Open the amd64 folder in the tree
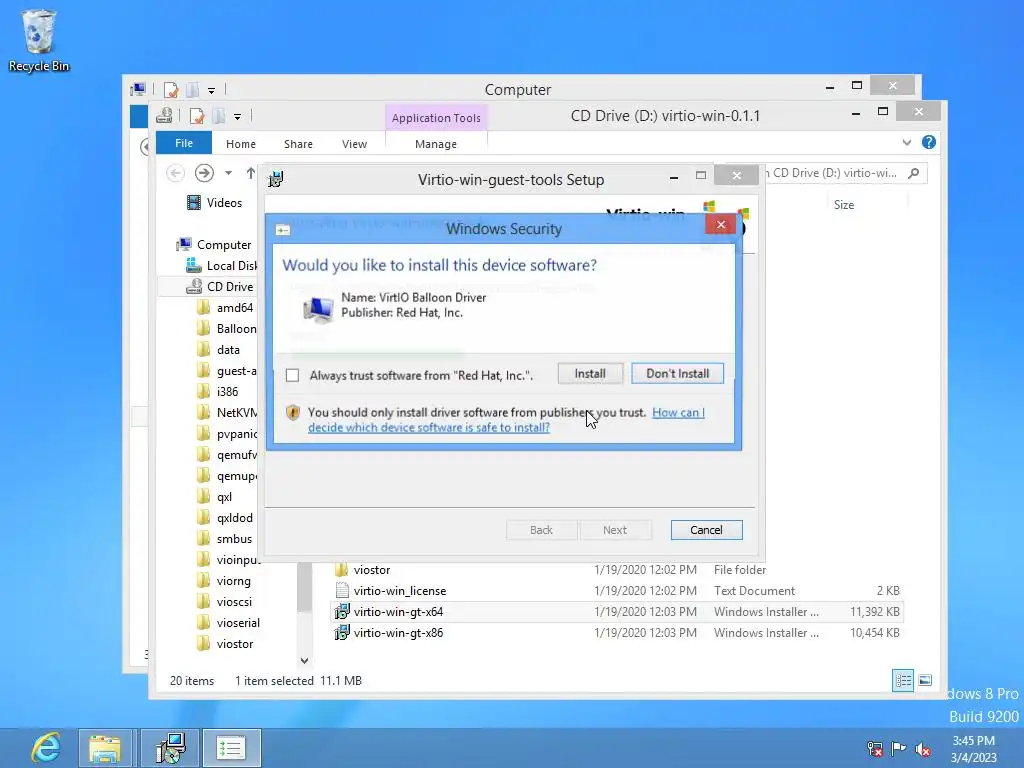 (x=225, y=308)
